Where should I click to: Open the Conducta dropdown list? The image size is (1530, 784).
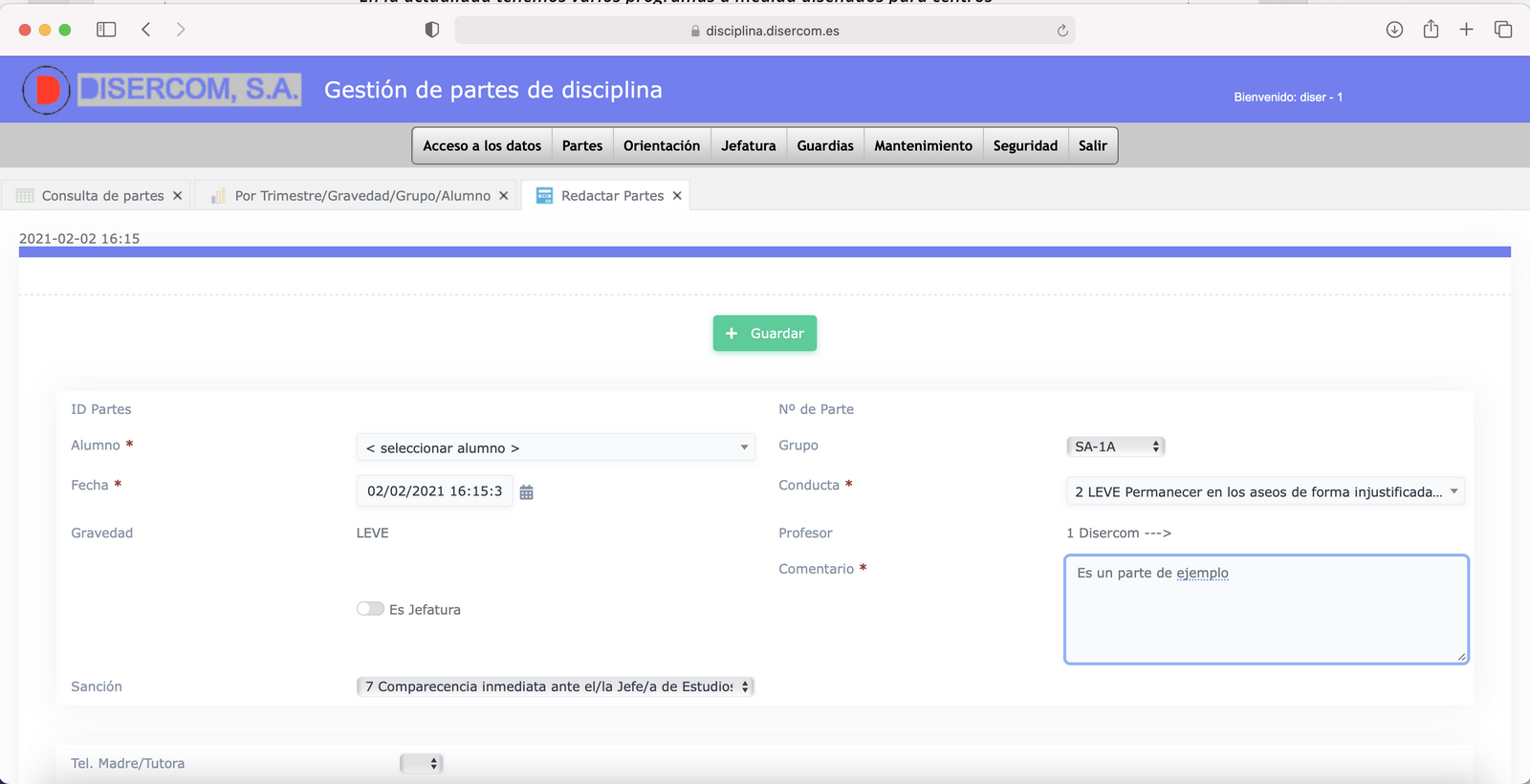pyautogui.click(x=1264, y=491)
